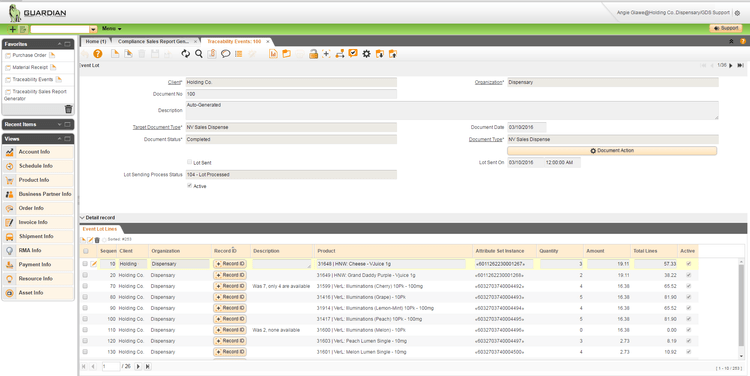Open the Process gear icon in toolbar

[366, 54]
